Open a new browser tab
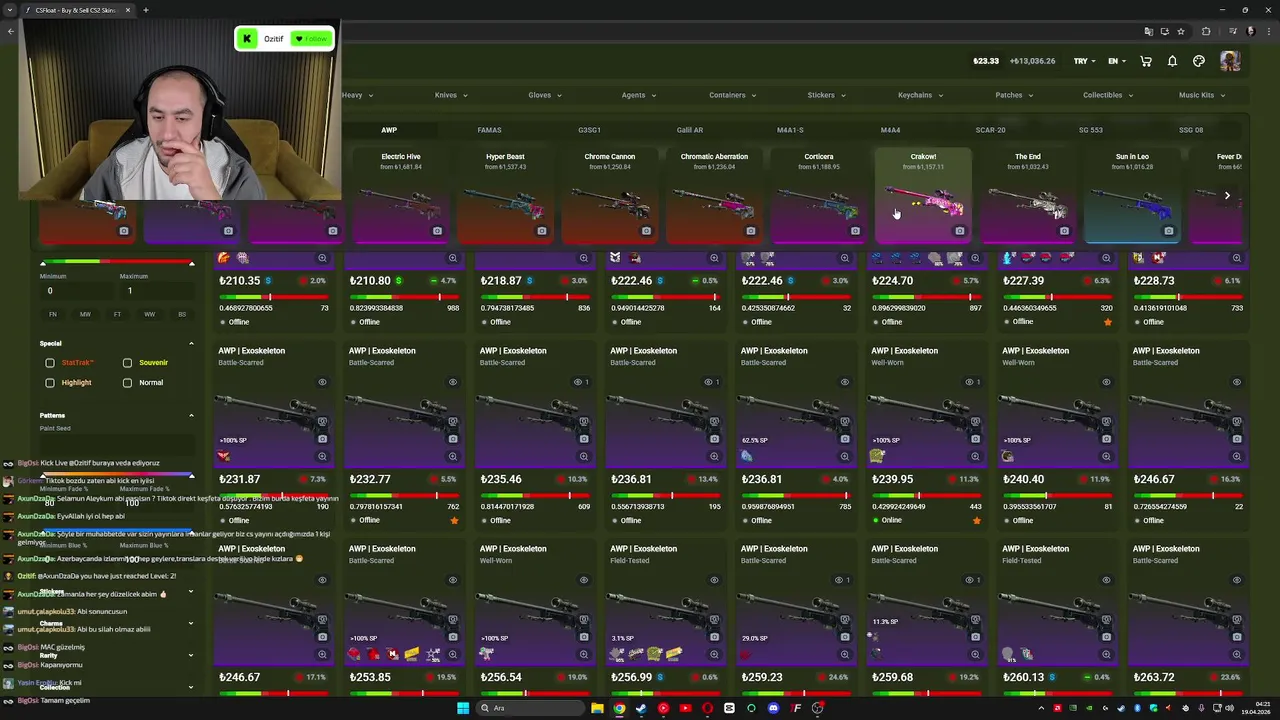 click(146, 10)
